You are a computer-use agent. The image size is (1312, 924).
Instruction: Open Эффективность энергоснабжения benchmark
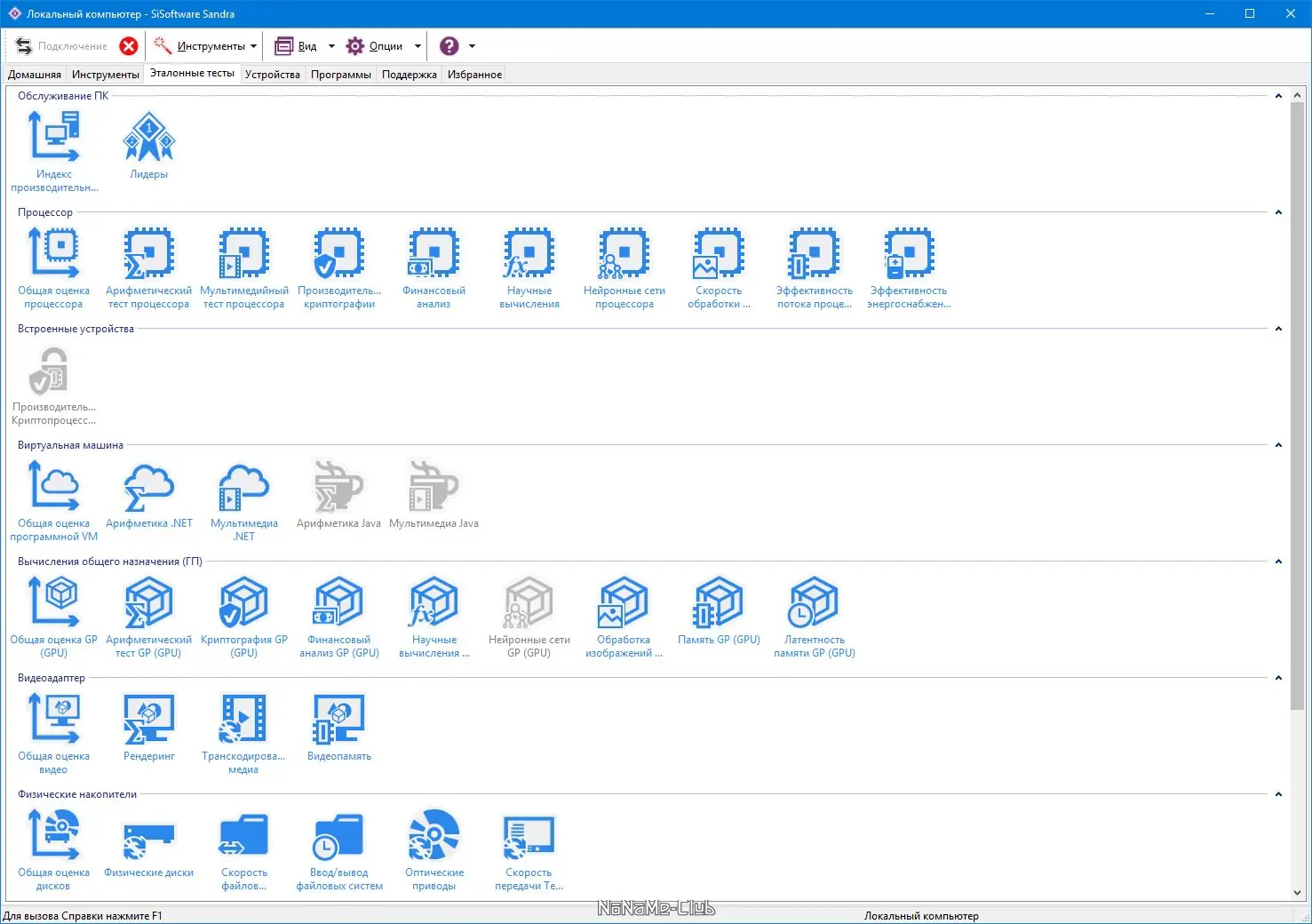pos(909,267)
